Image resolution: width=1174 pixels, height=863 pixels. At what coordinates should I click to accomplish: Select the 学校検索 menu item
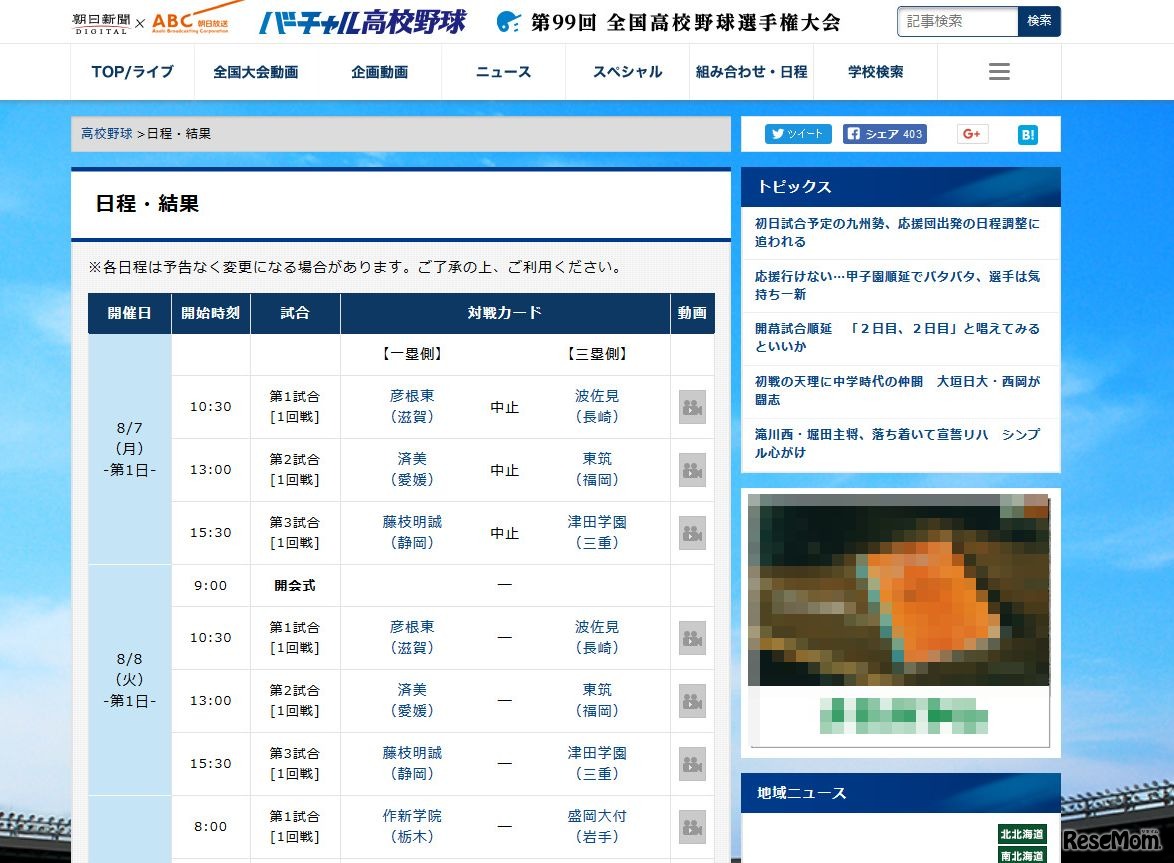875,72
